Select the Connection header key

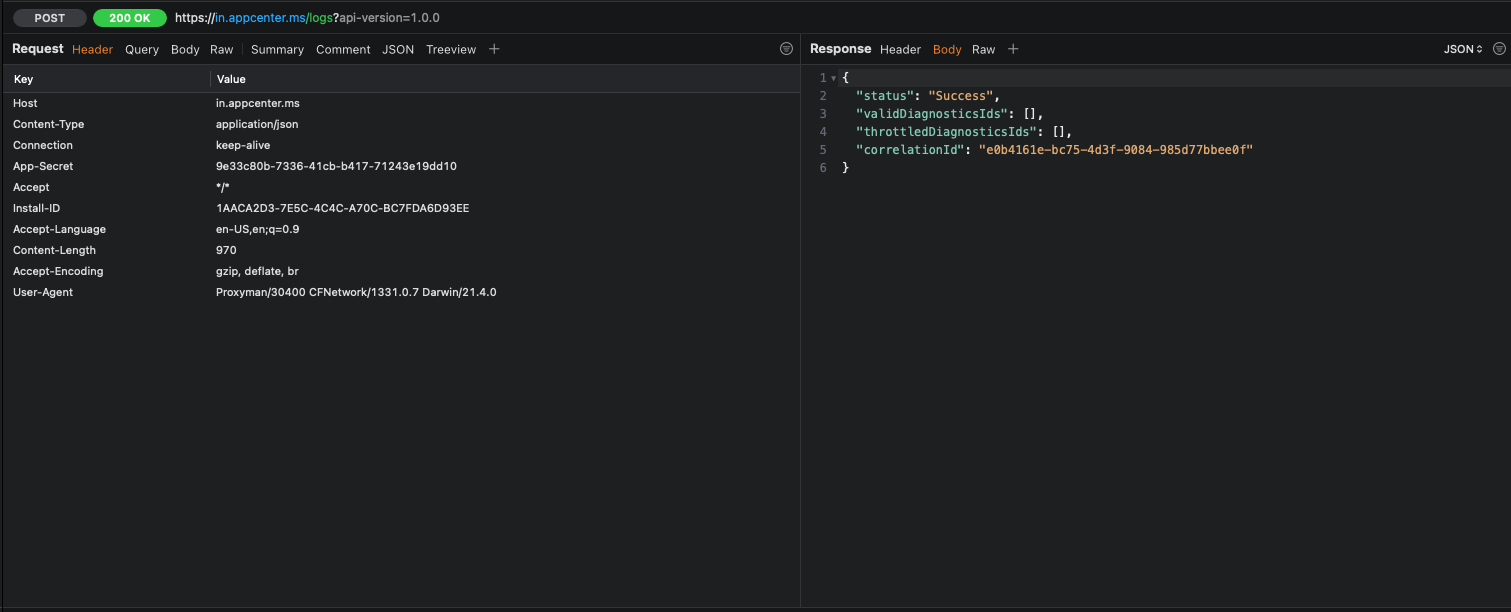[x=43, y=145]
